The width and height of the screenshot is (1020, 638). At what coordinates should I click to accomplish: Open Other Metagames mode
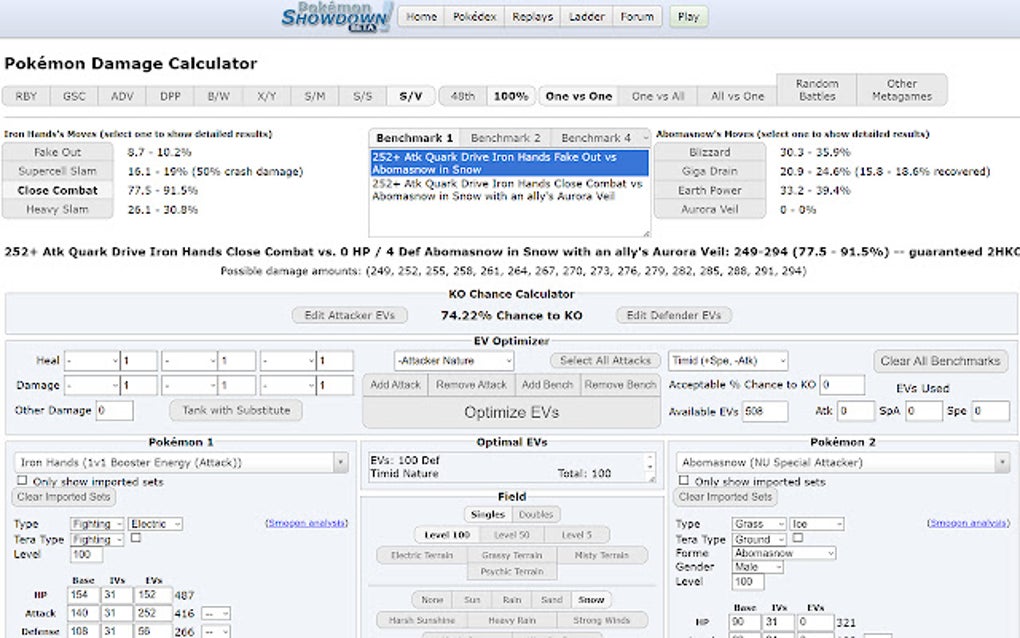tap(902, 90)
